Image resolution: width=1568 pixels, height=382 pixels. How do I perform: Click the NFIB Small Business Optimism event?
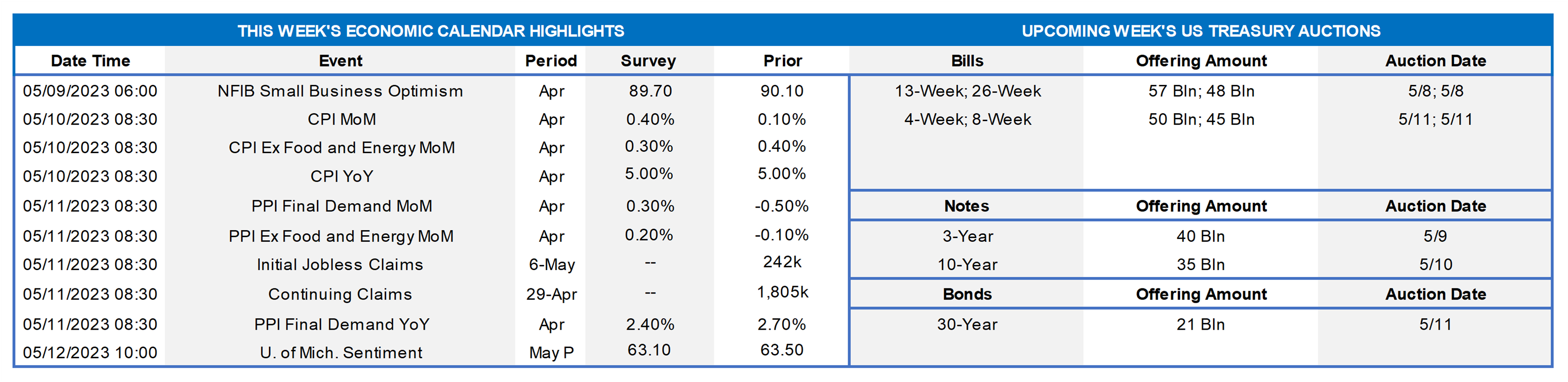340,91
